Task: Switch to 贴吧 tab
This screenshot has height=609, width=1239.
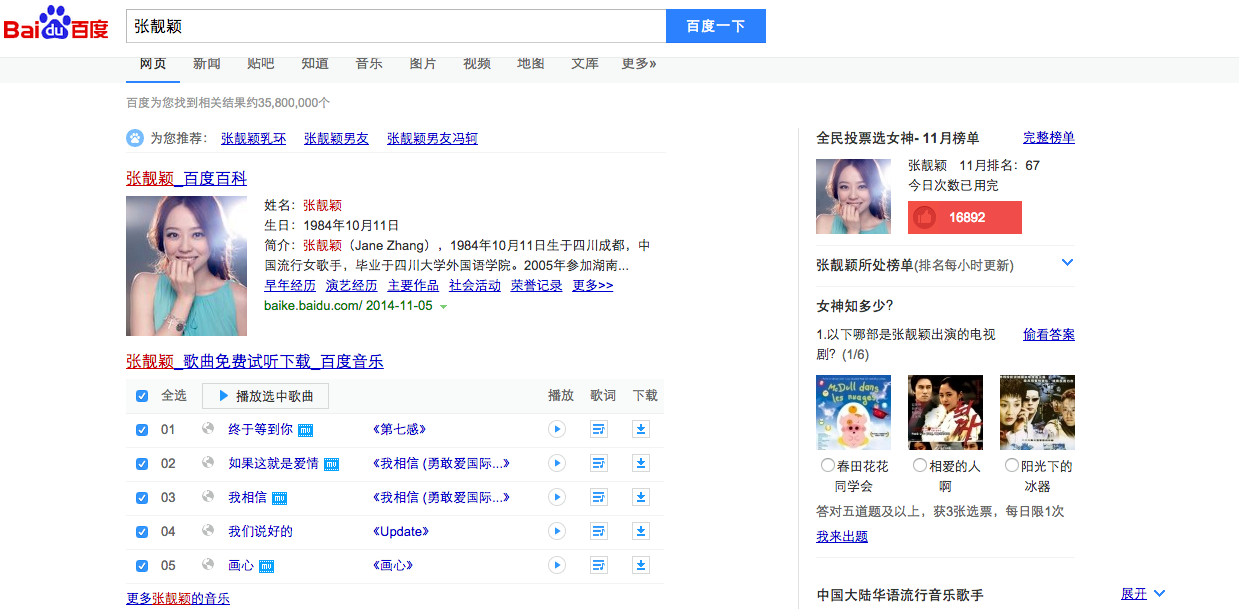Action: pyautogui.click(x=261, y=64)
